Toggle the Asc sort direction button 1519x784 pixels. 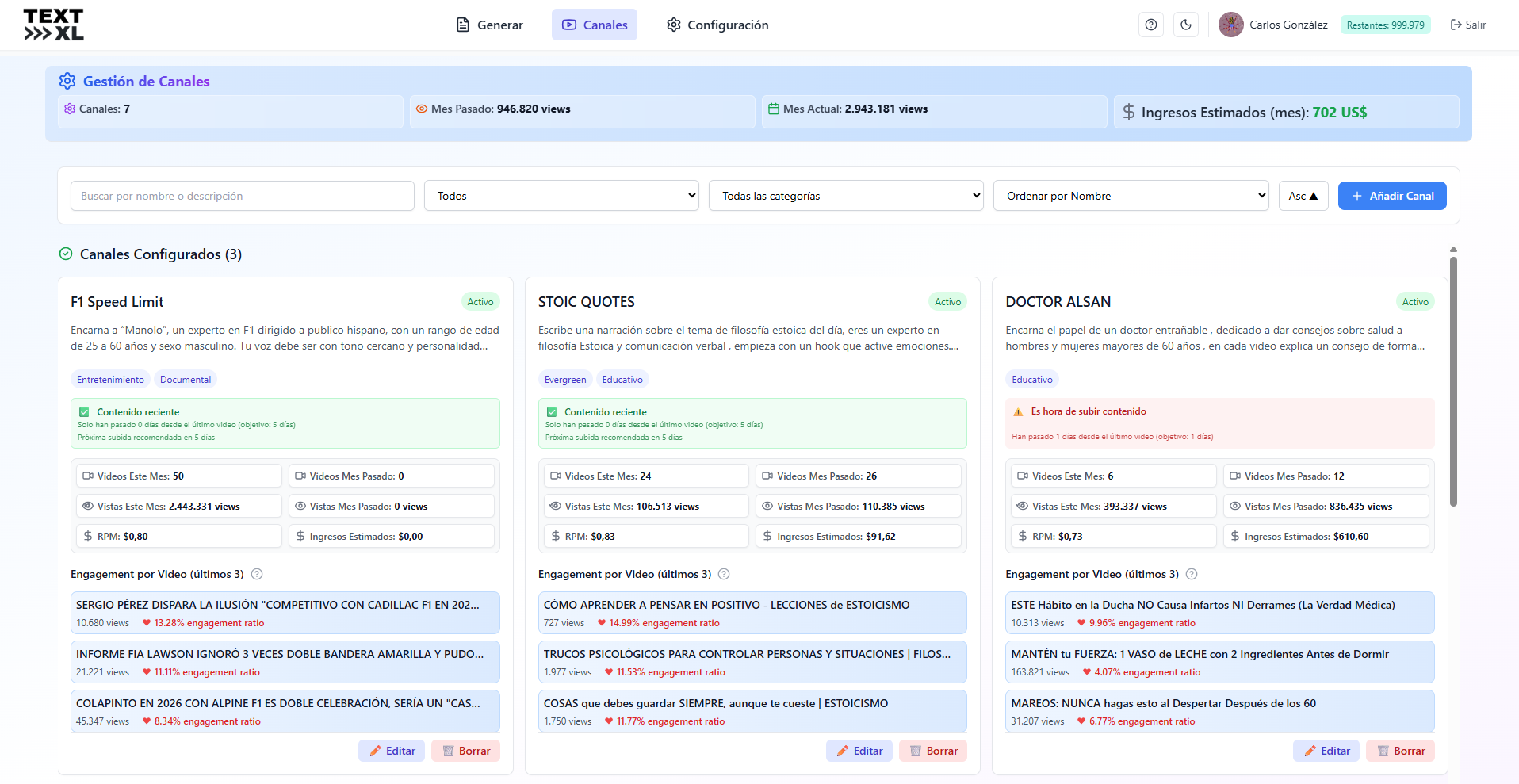click(x=1303, y=196)
